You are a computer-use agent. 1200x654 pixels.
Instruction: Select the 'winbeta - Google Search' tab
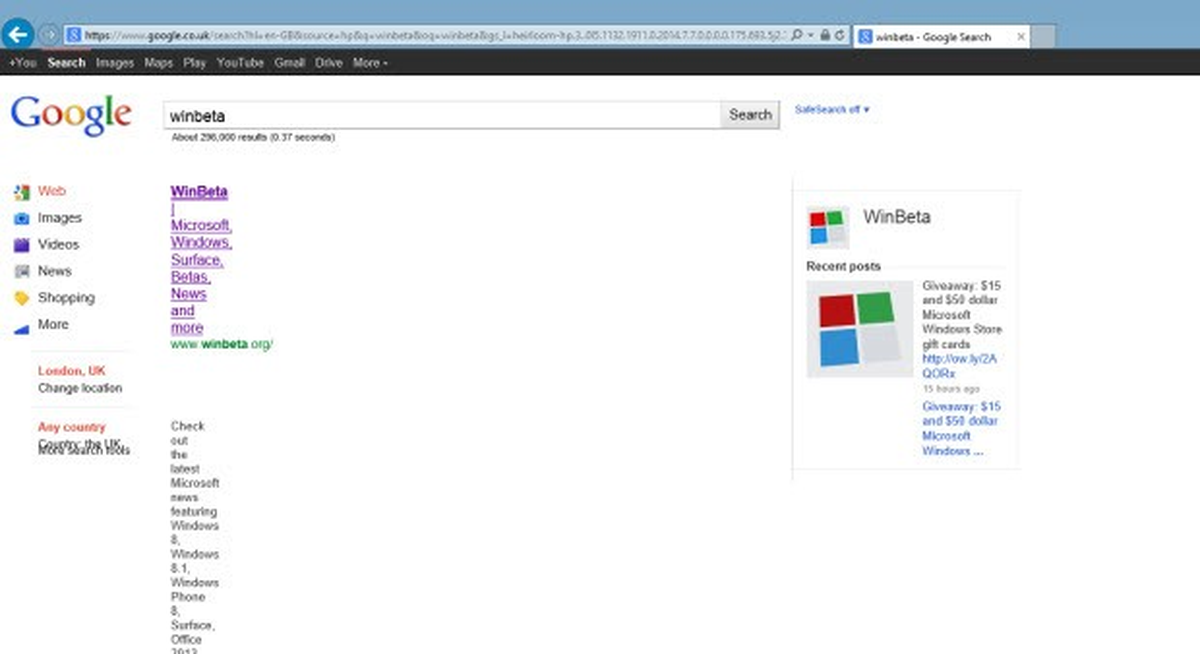(940, 36)
